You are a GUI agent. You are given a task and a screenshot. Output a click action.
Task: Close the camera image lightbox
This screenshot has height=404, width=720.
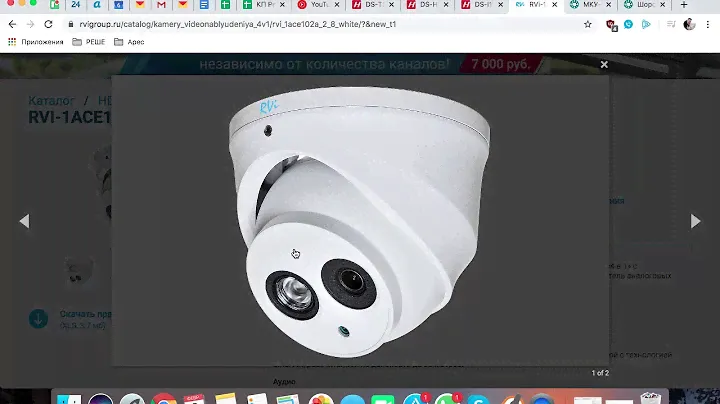(604, 65)
